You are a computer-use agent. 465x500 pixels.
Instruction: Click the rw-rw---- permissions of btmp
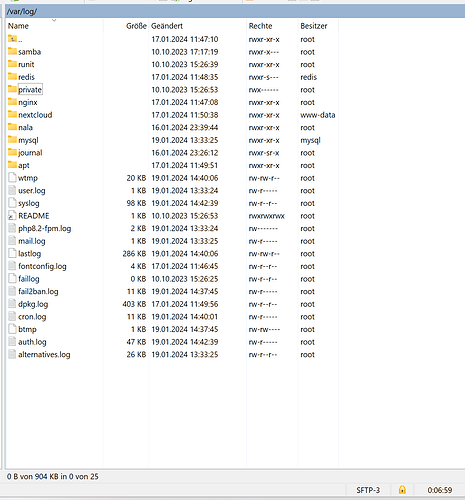tap(264, 329)
